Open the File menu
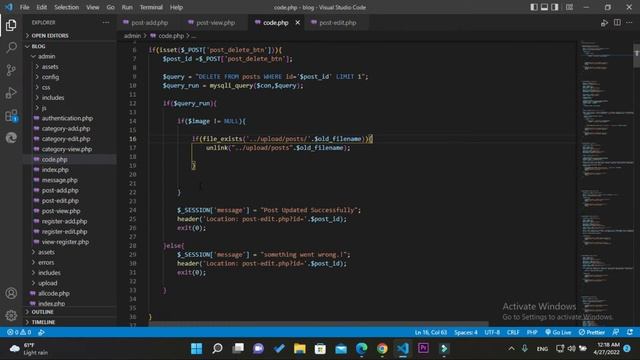640x360 pixels. 24,7
